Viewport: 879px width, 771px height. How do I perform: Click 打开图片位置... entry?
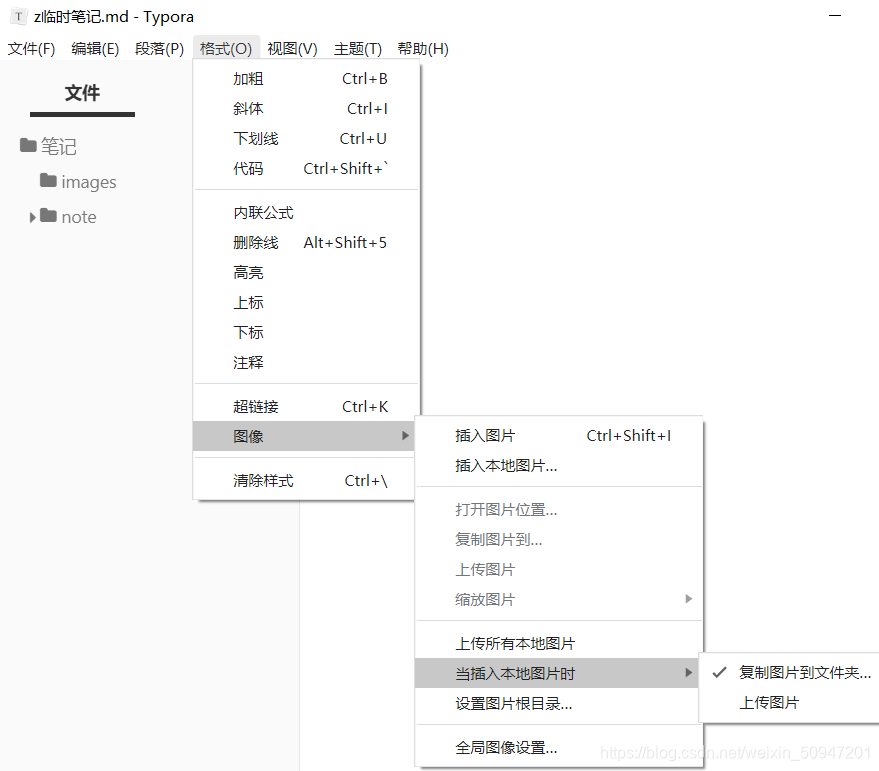(x=559, y=510)
